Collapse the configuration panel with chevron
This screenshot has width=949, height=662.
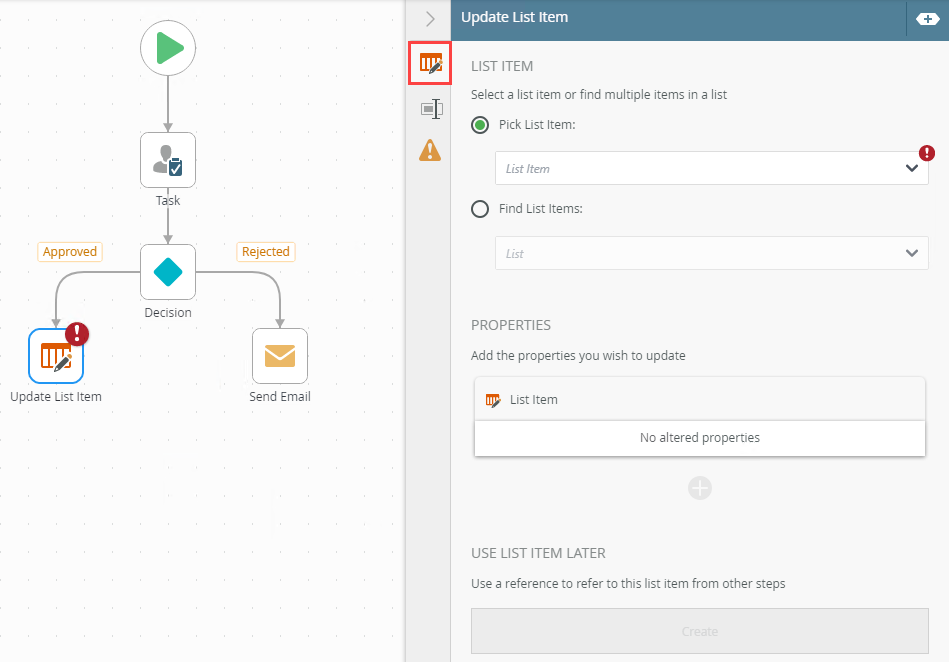point(430,19)
